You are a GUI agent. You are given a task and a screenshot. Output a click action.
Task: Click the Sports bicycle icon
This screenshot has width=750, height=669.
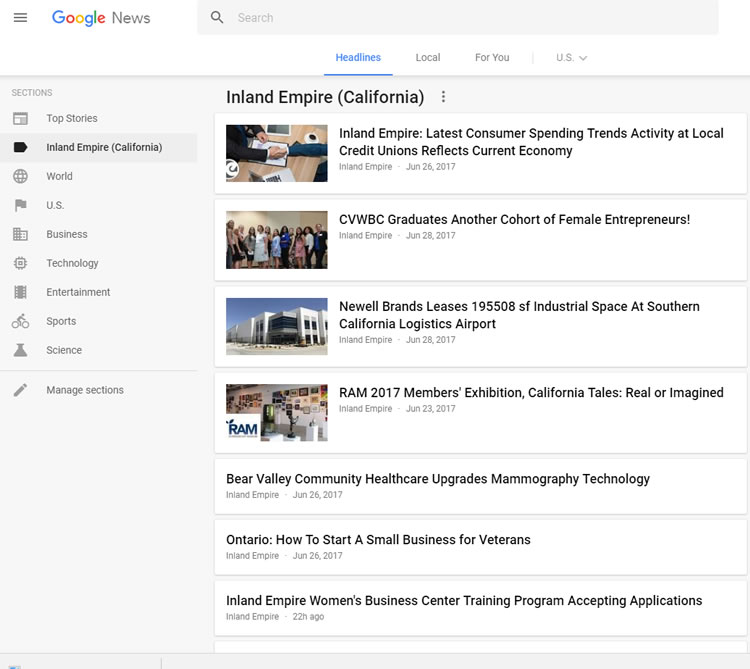pos(20,321)
